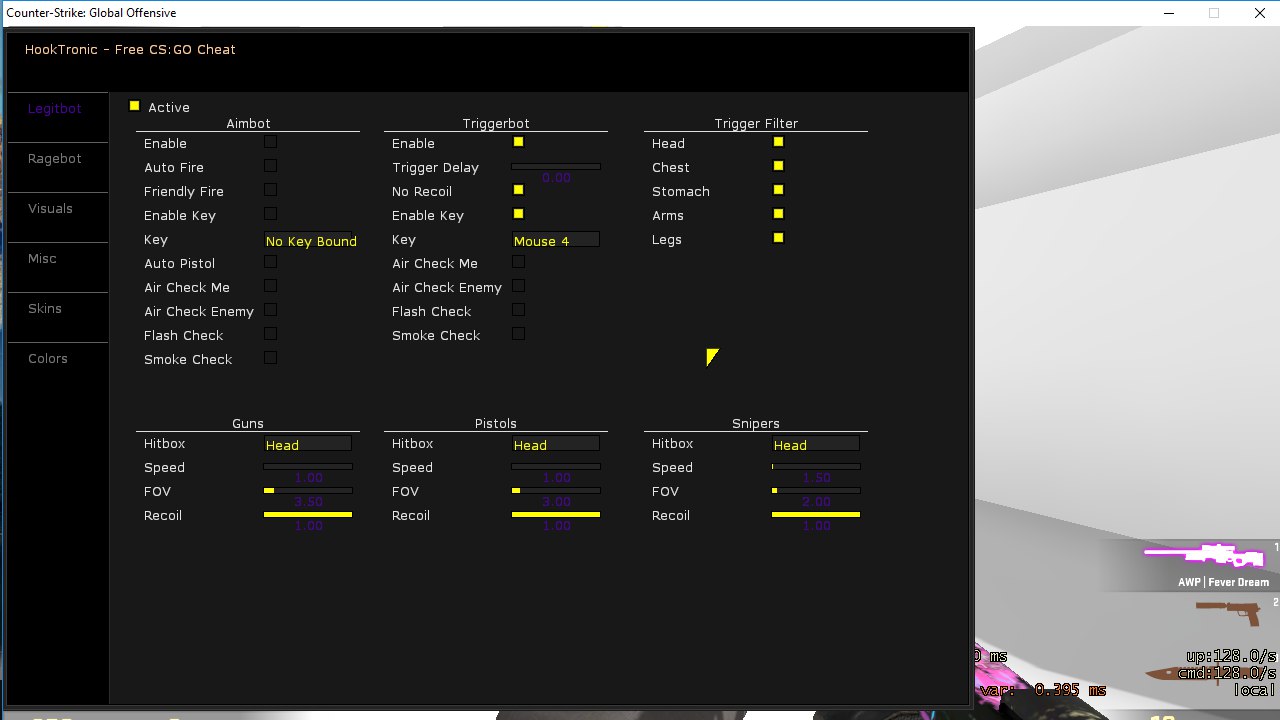Tick Aimbot Air Check Me checkbox
This screenshot has height=720, width=1280.
[x=270, y=286]
